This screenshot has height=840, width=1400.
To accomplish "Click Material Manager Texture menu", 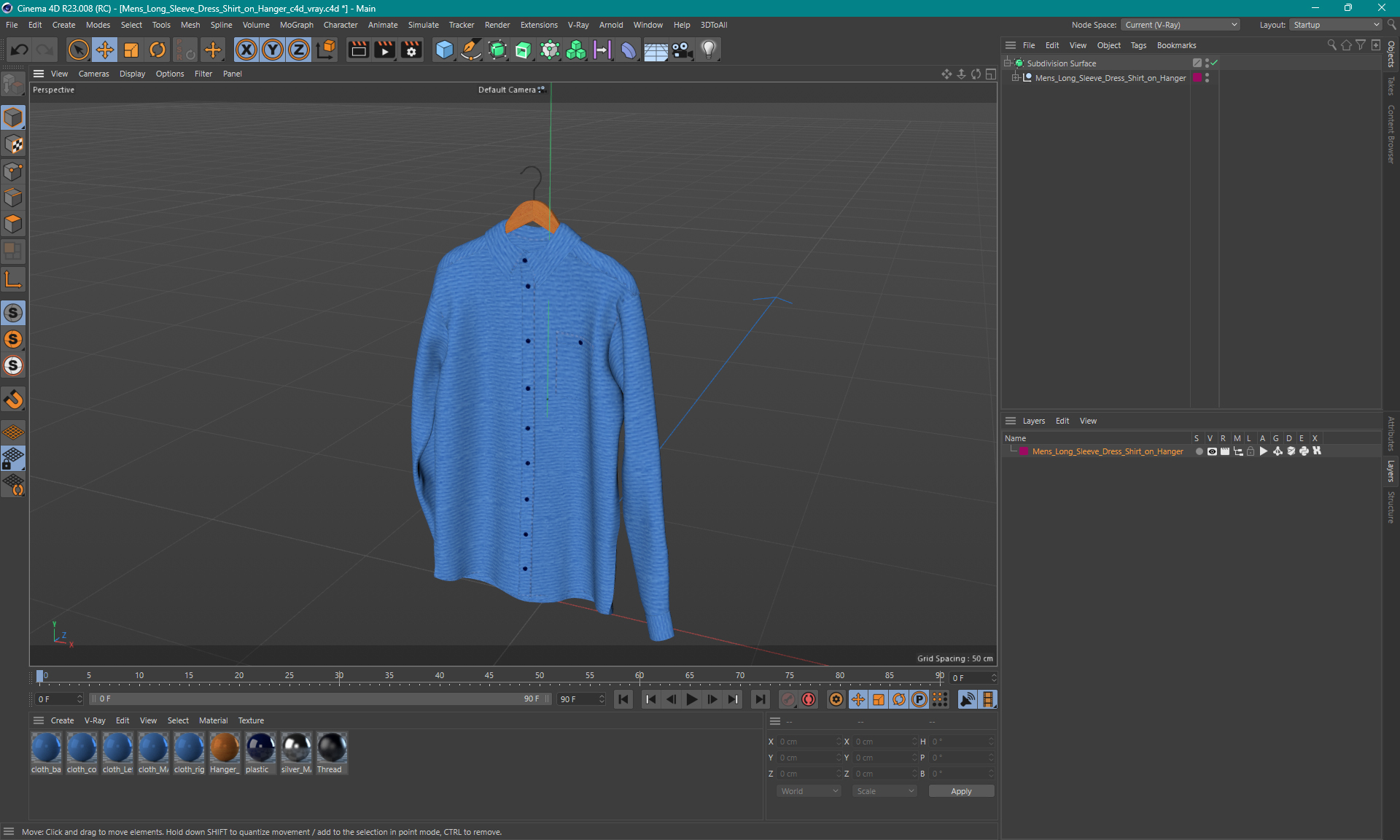I will [x=251, y=720].
